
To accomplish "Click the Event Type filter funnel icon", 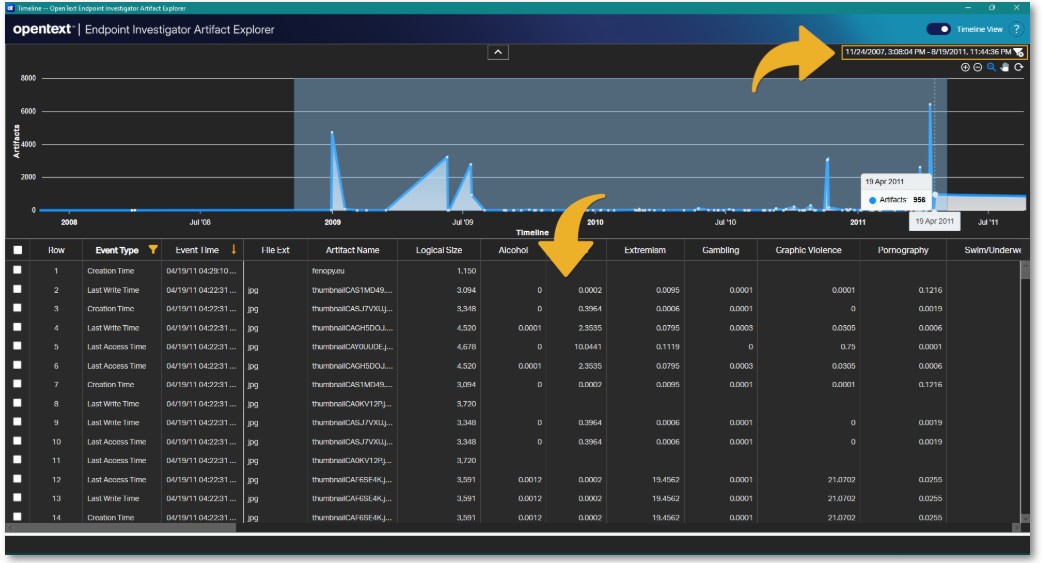I will pos(152,250).
